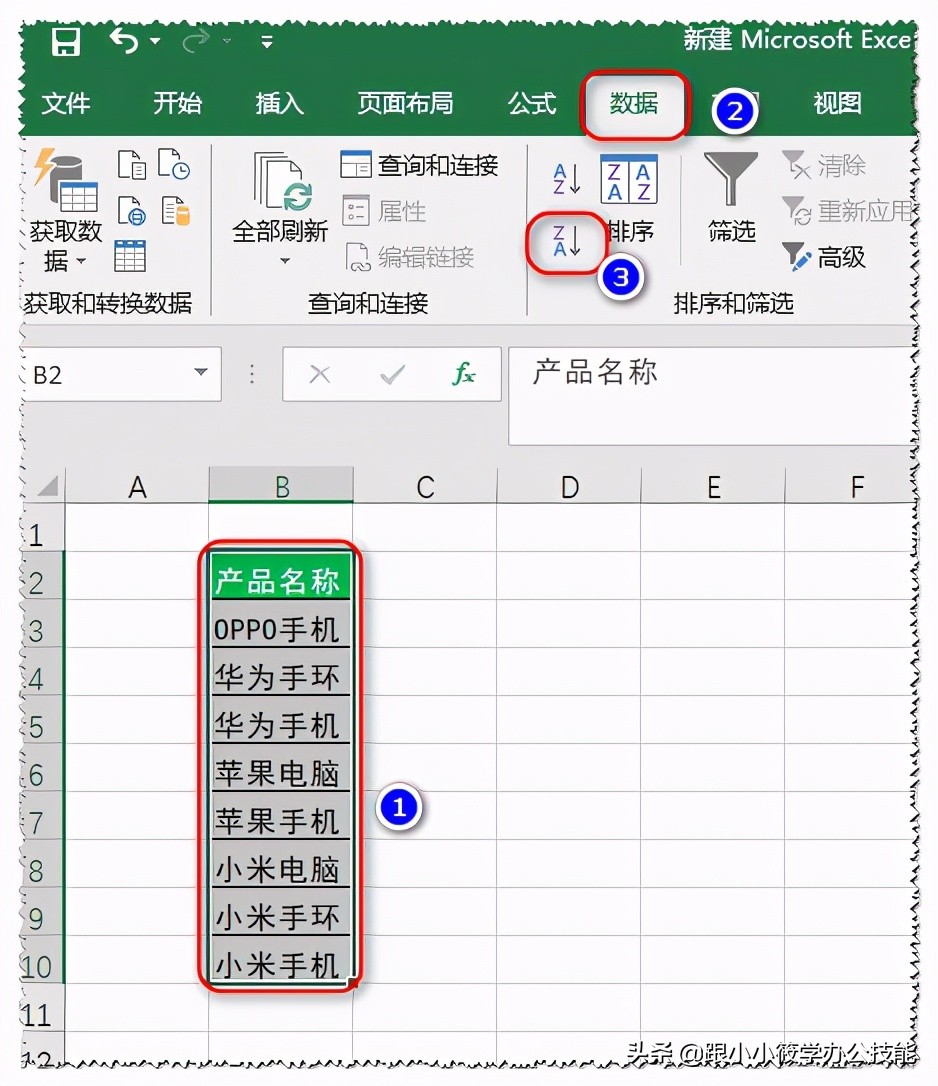Viewport: 938px width, 1086px height.
Task: Click the From Table/Range icon
Action: point(130,256)
